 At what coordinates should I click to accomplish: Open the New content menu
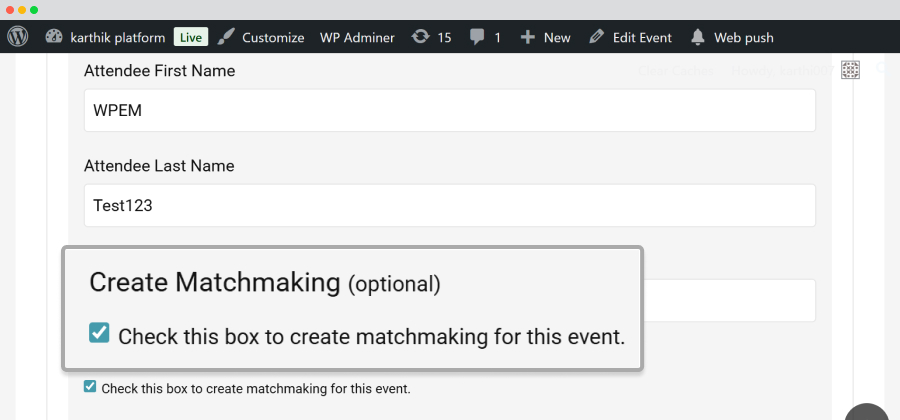(557, 38)
